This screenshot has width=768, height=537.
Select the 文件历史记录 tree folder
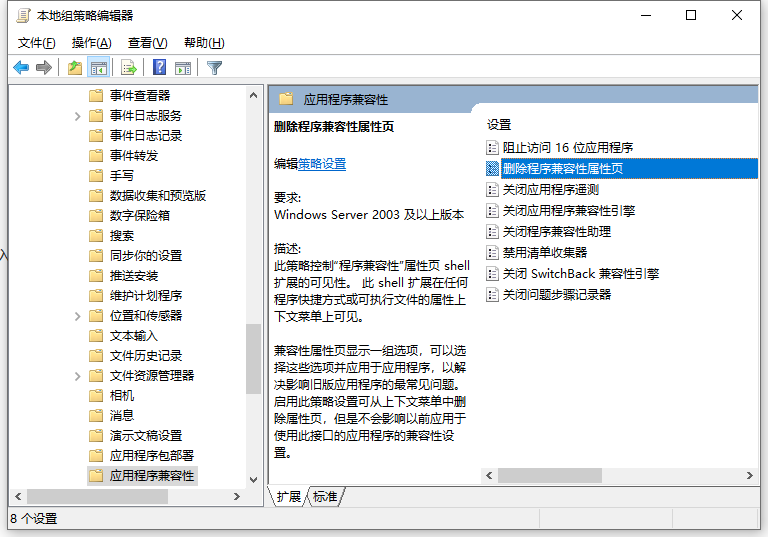pos(146,356)
